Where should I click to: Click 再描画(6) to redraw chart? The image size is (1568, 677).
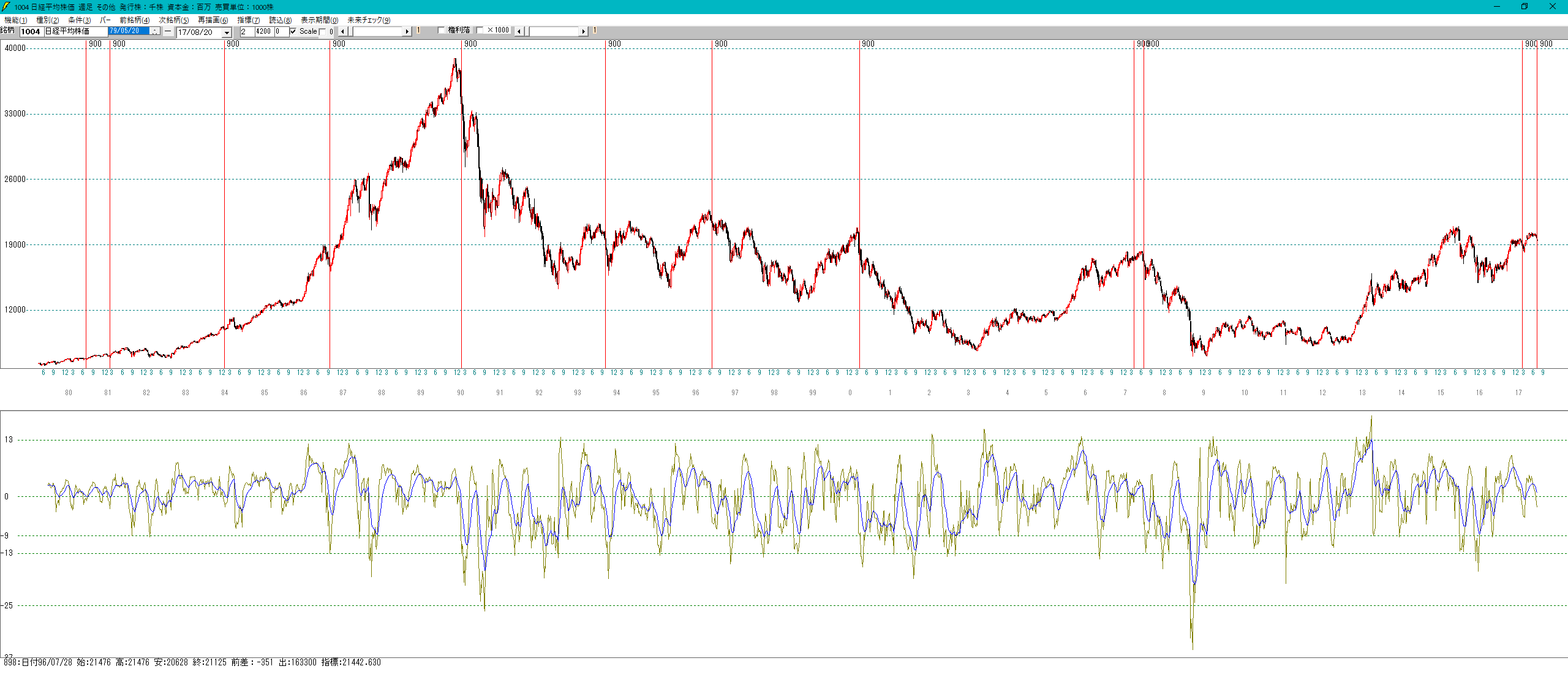click(x=213, y=20)
